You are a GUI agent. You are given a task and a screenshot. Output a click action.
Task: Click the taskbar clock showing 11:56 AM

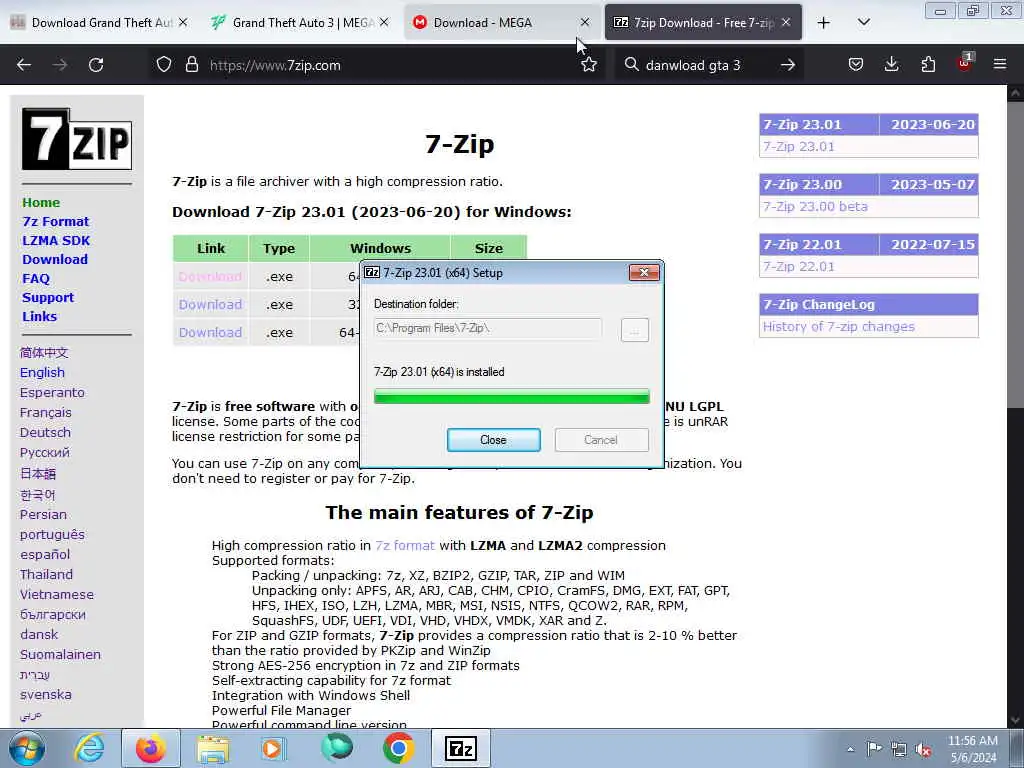(x=972, y=749)
